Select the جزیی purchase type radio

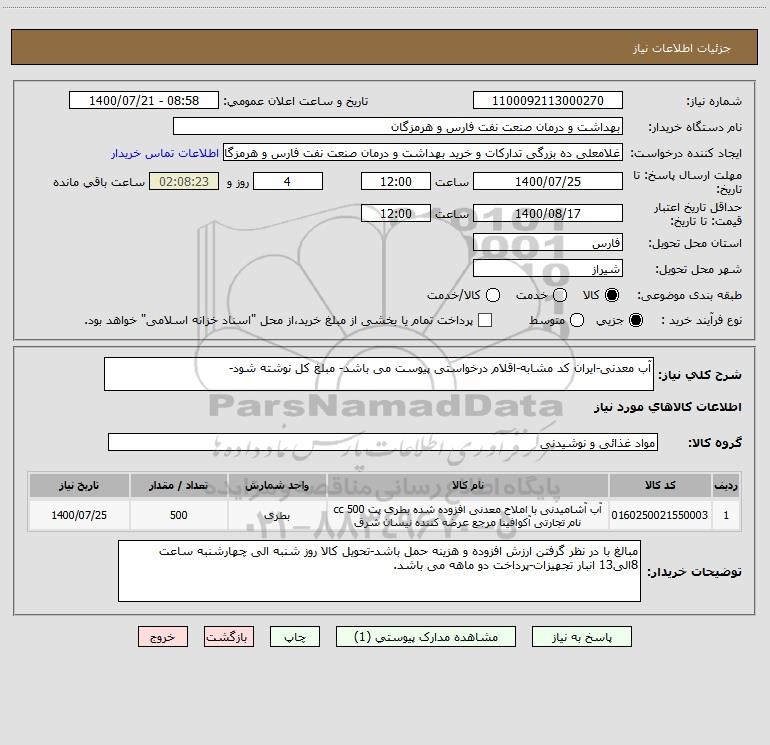click(x=635, y=320)
